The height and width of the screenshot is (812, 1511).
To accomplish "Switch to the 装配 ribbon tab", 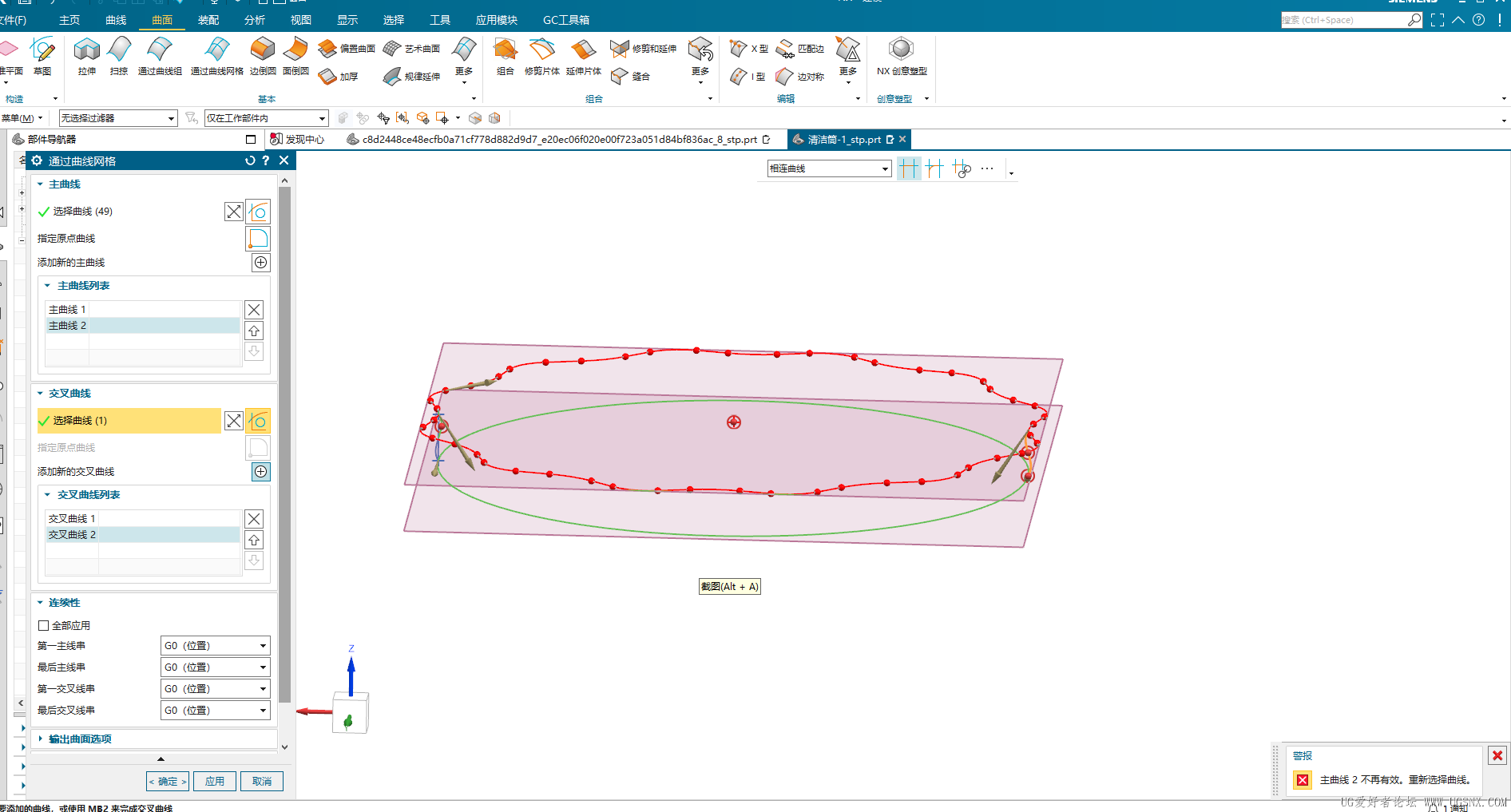I will [x=208, y=20].
